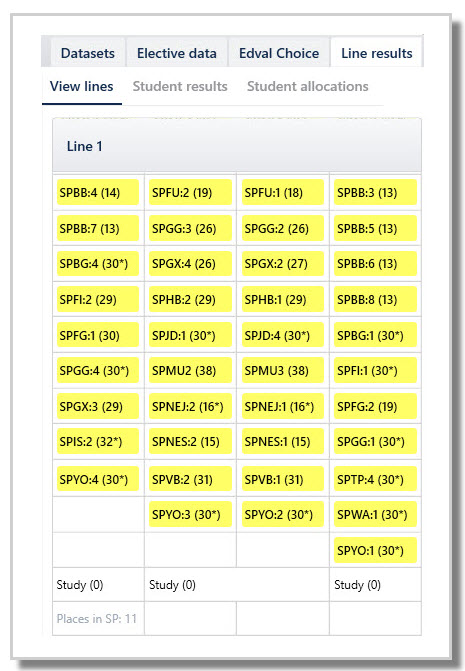Click the SPVB:2 (31) class block

[x=190, y=479]
